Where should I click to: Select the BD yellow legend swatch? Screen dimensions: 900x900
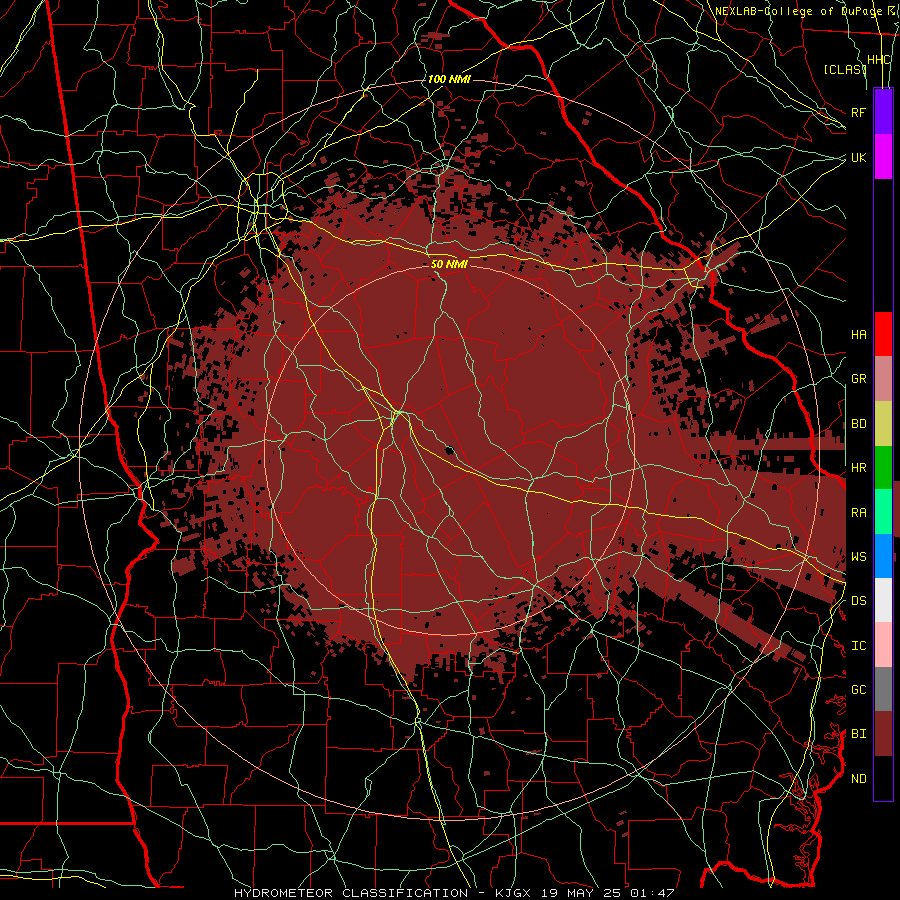point(883,424)
